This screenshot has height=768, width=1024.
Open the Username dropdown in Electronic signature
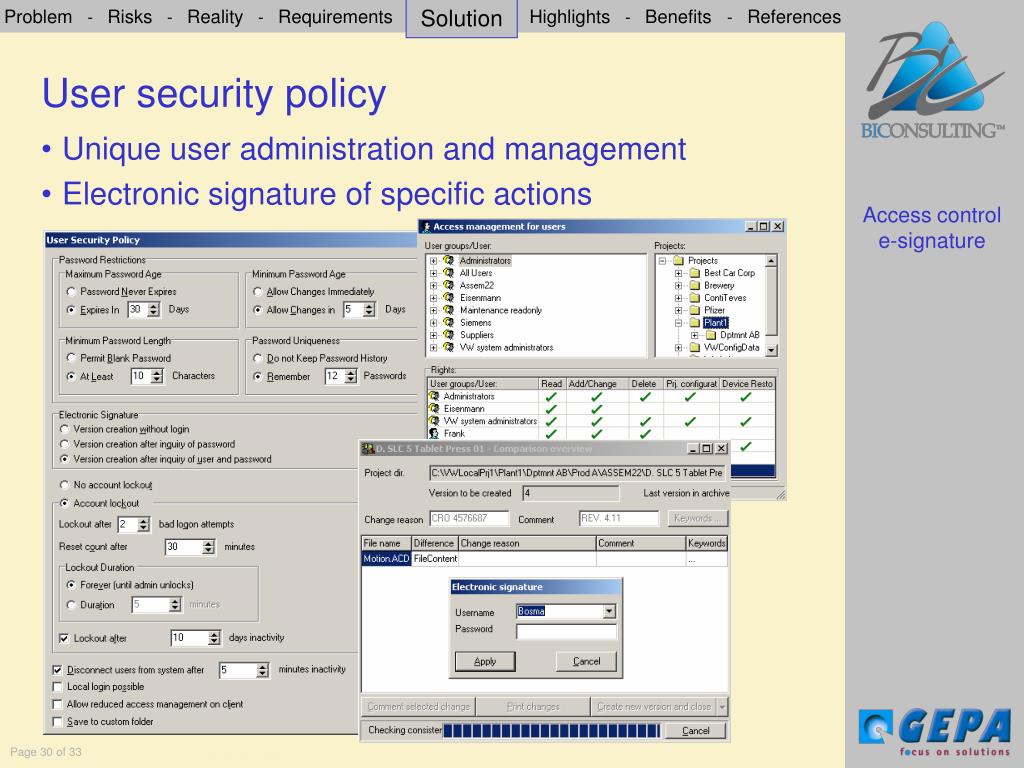tap(609, 611)
